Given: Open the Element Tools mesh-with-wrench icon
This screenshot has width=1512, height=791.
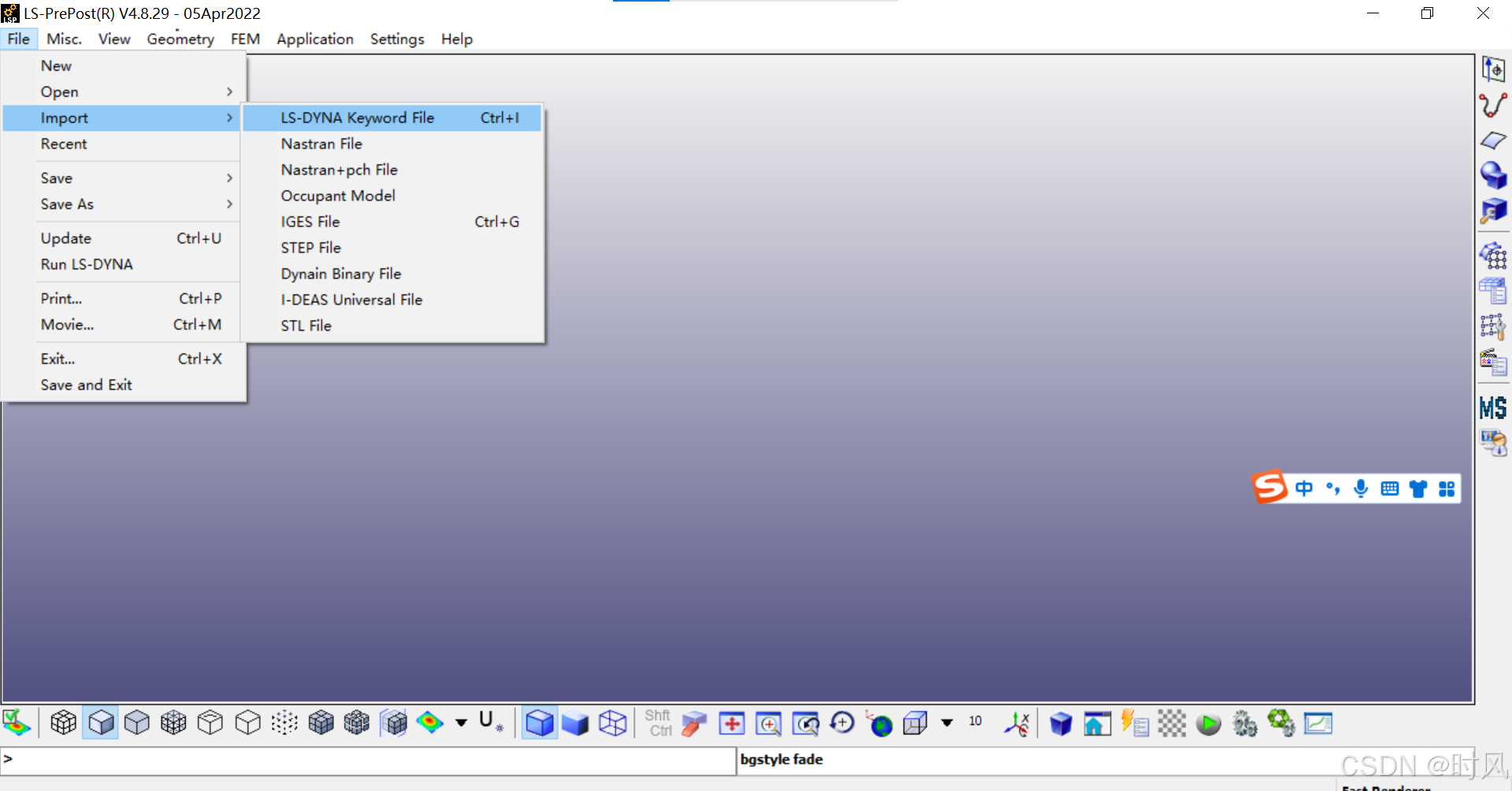Looking at the screenshot, I should [x=1493, y=326].
